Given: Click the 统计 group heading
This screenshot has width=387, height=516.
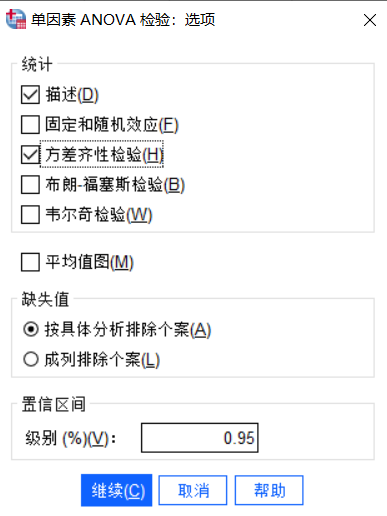Looking at the screenshot, I should tap(37, 64).
